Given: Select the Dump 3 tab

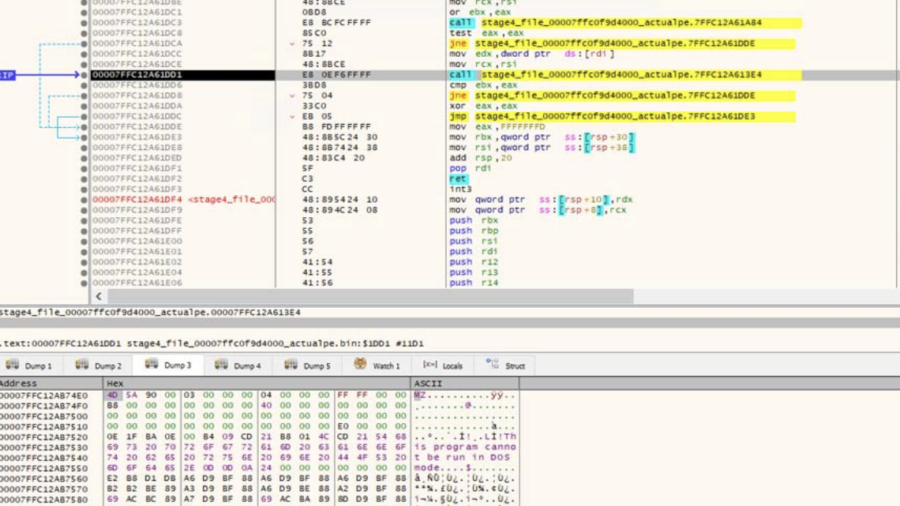Looking at the screenshot, I should [168, 365].
